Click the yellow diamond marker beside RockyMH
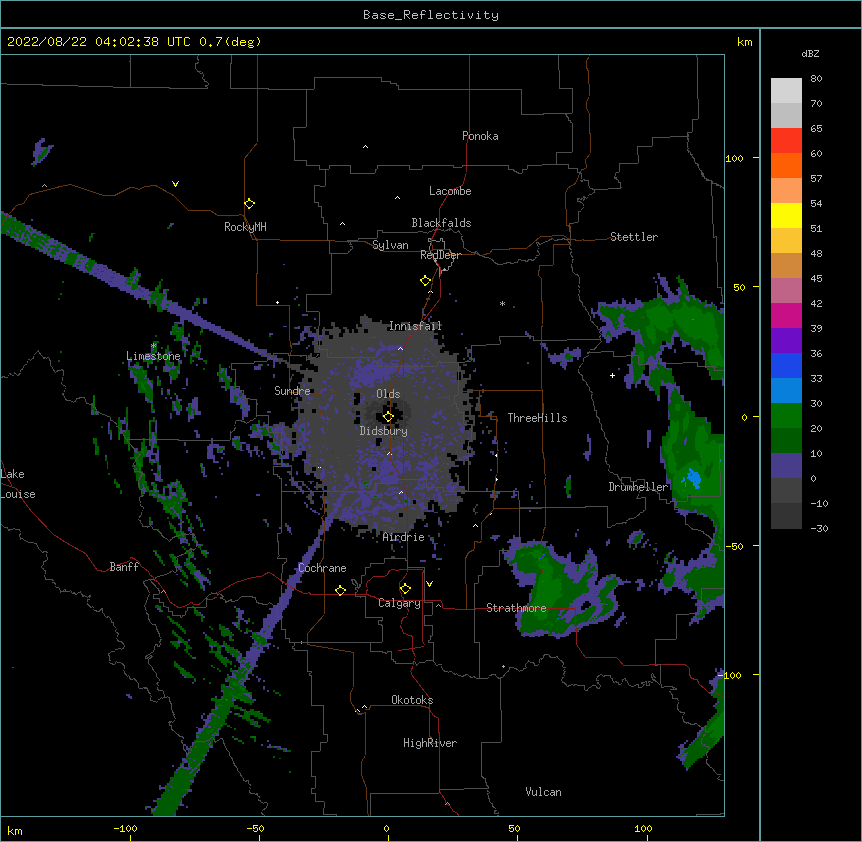The width and height of the screenshot is (862, 842). click(x=250, y=204)
